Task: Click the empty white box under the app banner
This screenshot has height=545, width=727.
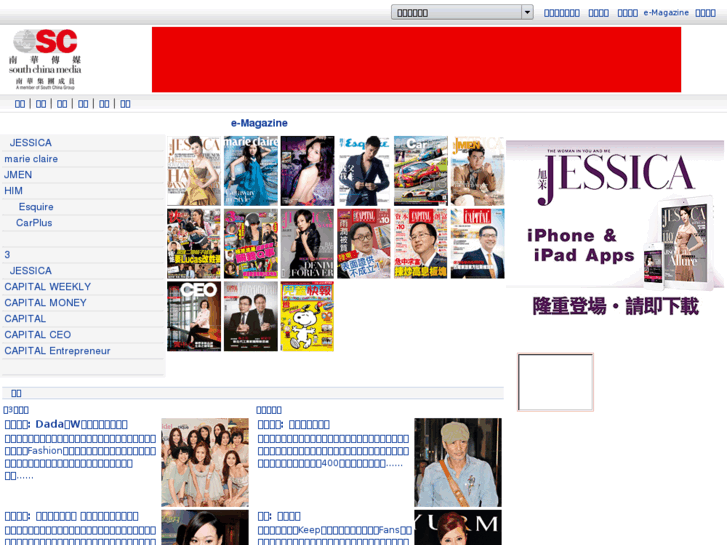Action: tap(555, 382)
